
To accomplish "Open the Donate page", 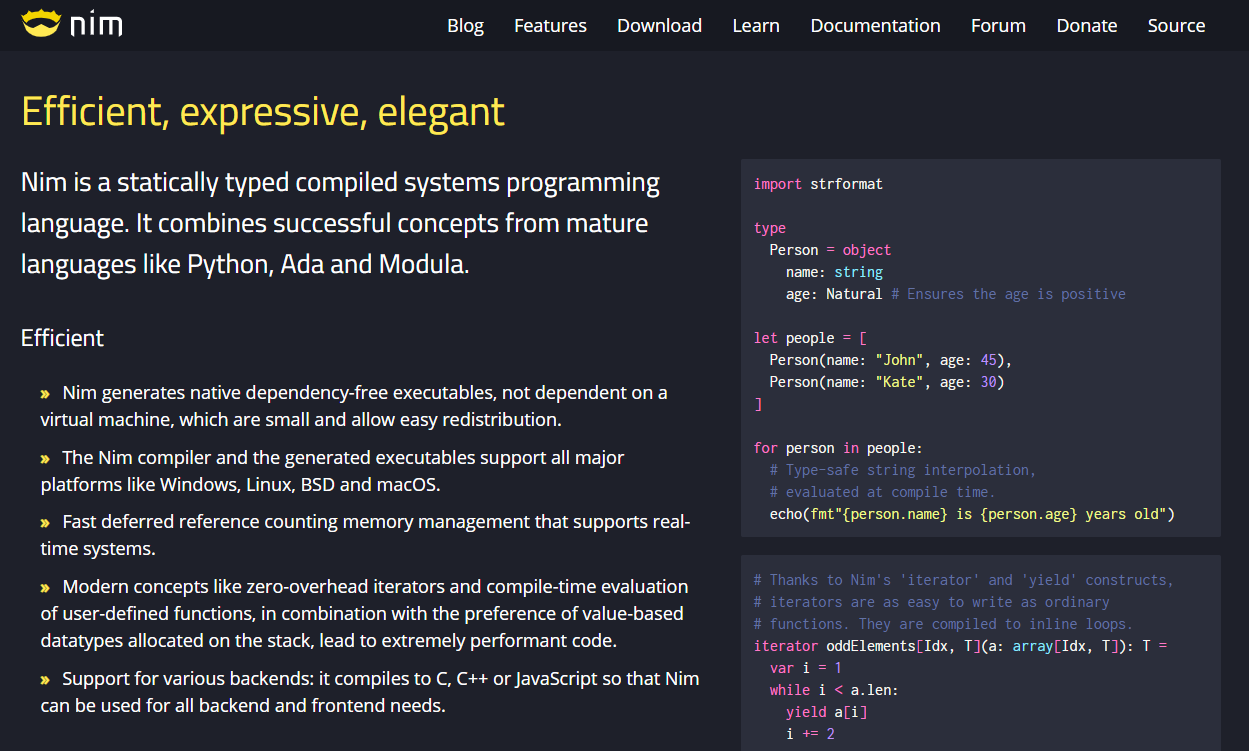I will (1087, 26).
